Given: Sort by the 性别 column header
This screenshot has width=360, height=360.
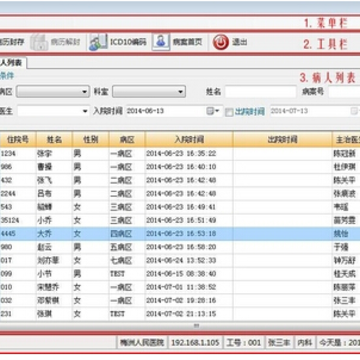Looking at the screenshot, I should 91,140.
